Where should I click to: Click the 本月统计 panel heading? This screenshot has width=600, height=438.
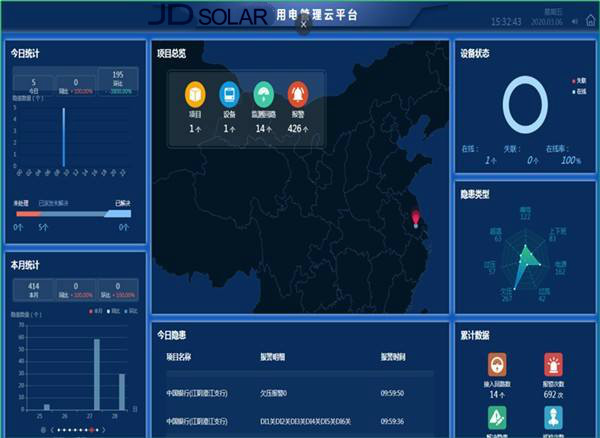point(25,265)
